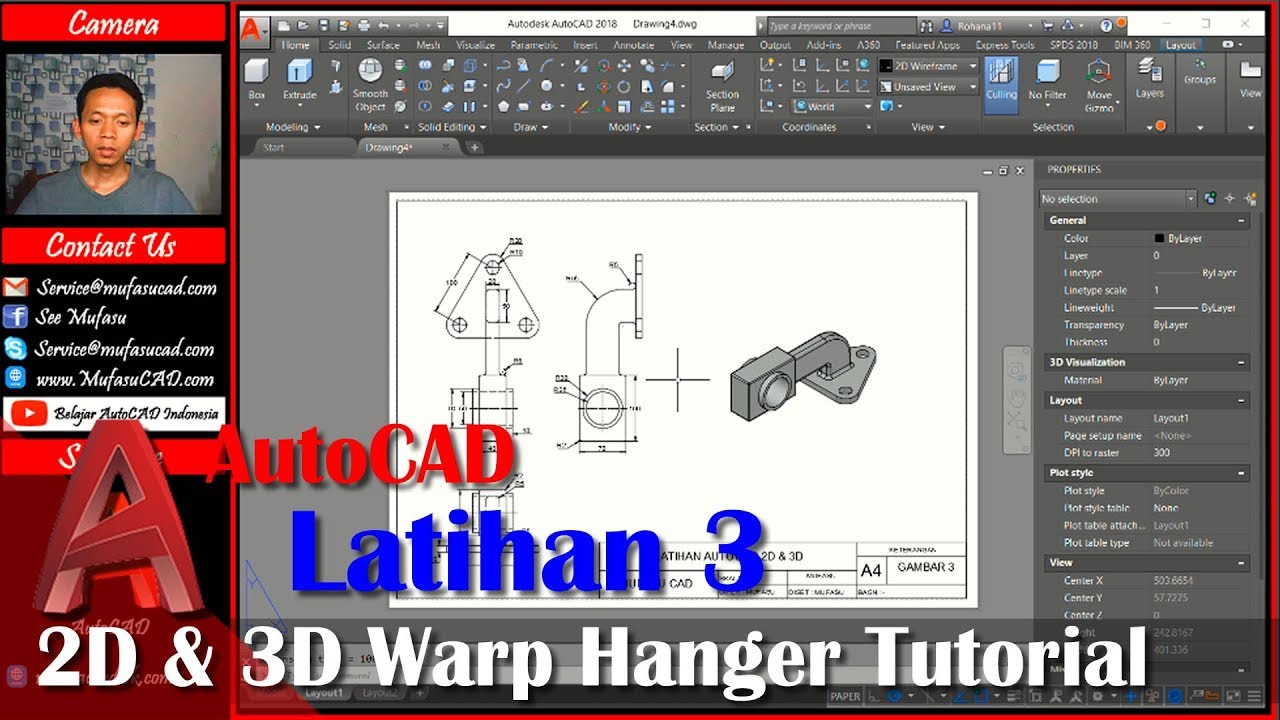
Task: Switch to the Express Tools ribbon tab
Action: click(1005, 45)
